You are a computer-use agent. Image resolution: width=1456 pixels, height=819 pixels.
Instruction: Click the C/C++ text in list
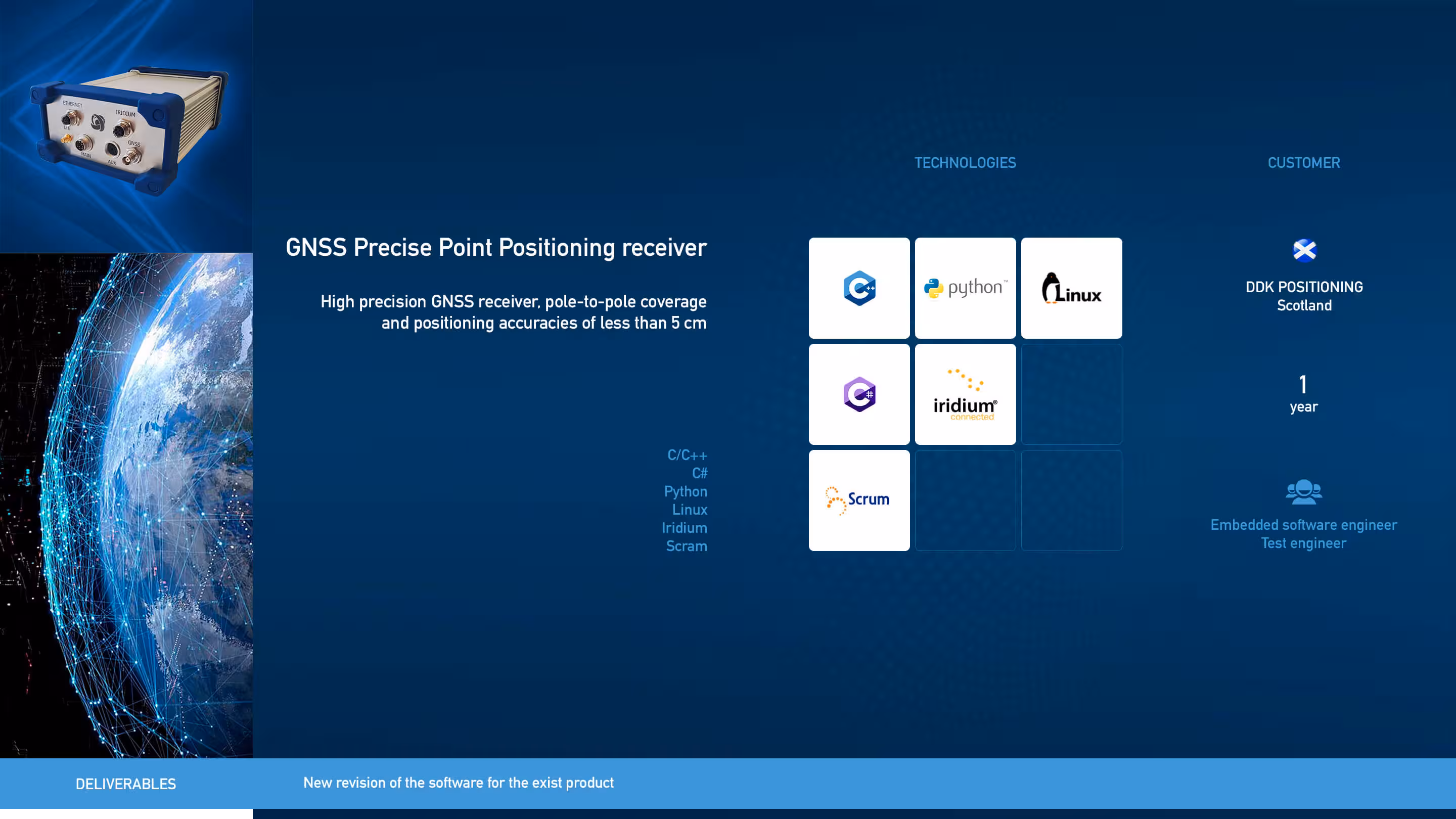click(x=687, y=455)
